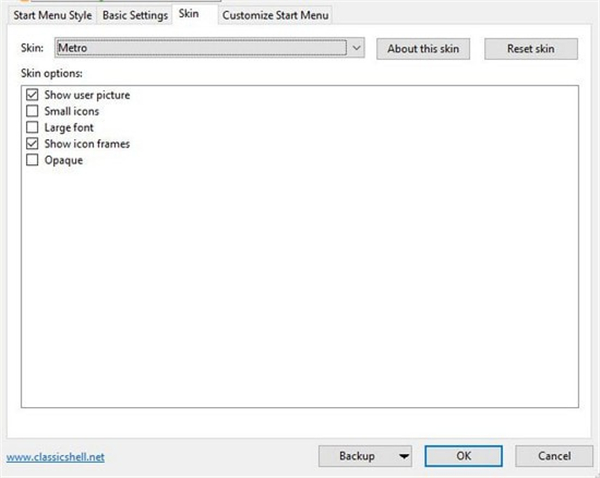
Task: Open the www.classicshell.net link
Action: coord(55,457)
